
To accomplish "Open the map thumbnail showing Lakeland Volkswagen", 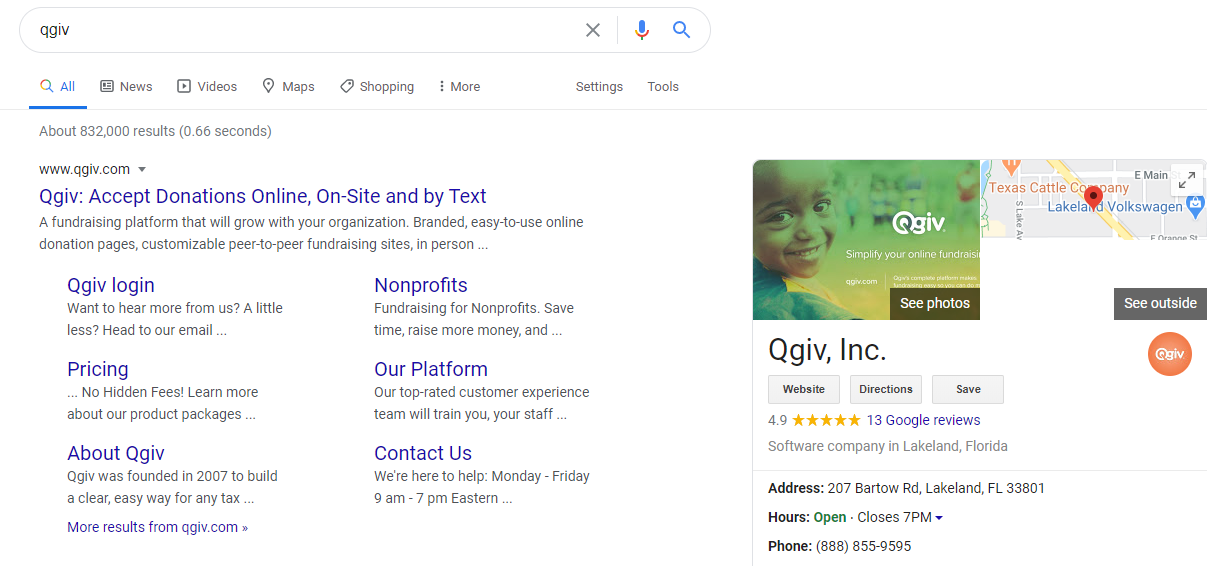I will [1094, 199].
